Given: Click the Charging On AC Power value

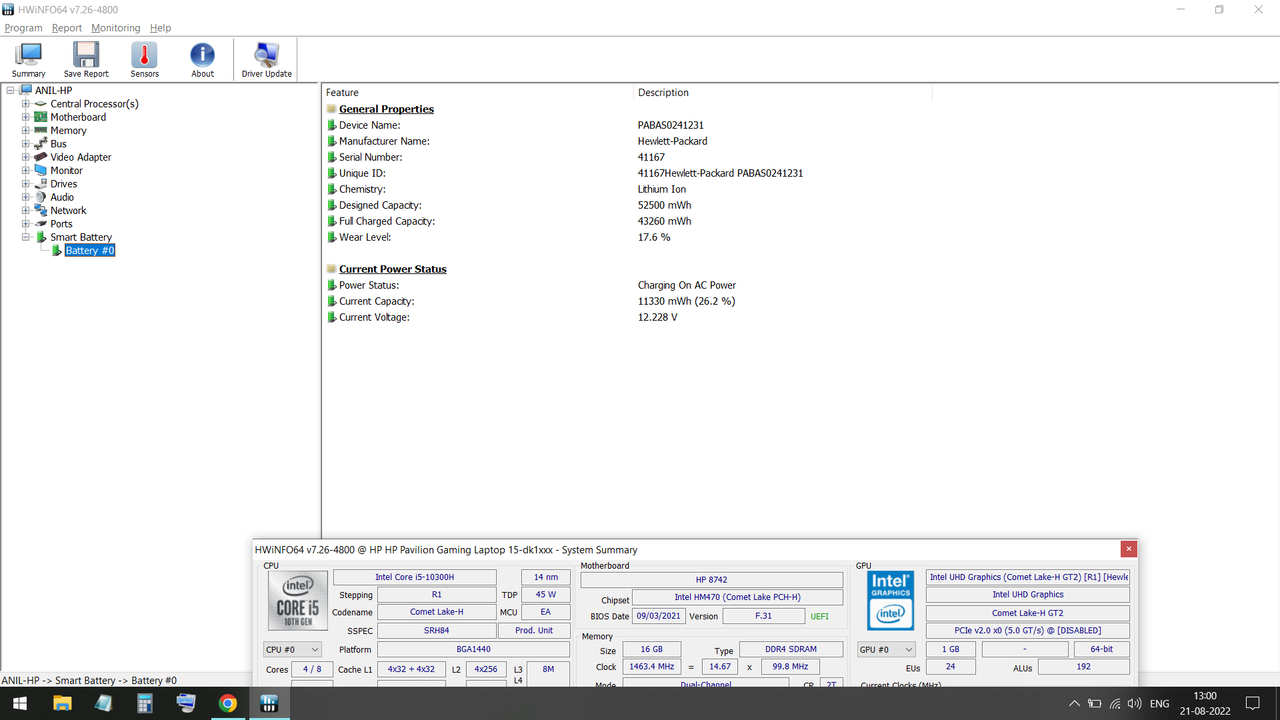Looking at the screenshot, I should coord(687,285).
